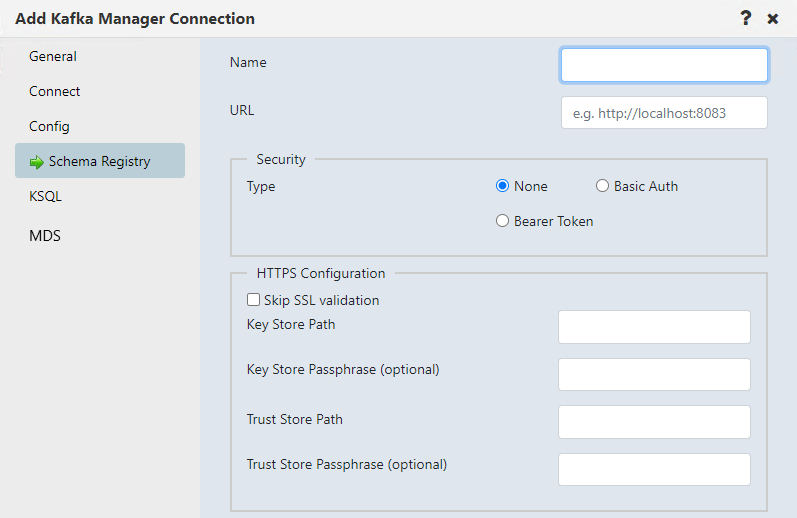Click the Security group title

click(x=281, y=159)
